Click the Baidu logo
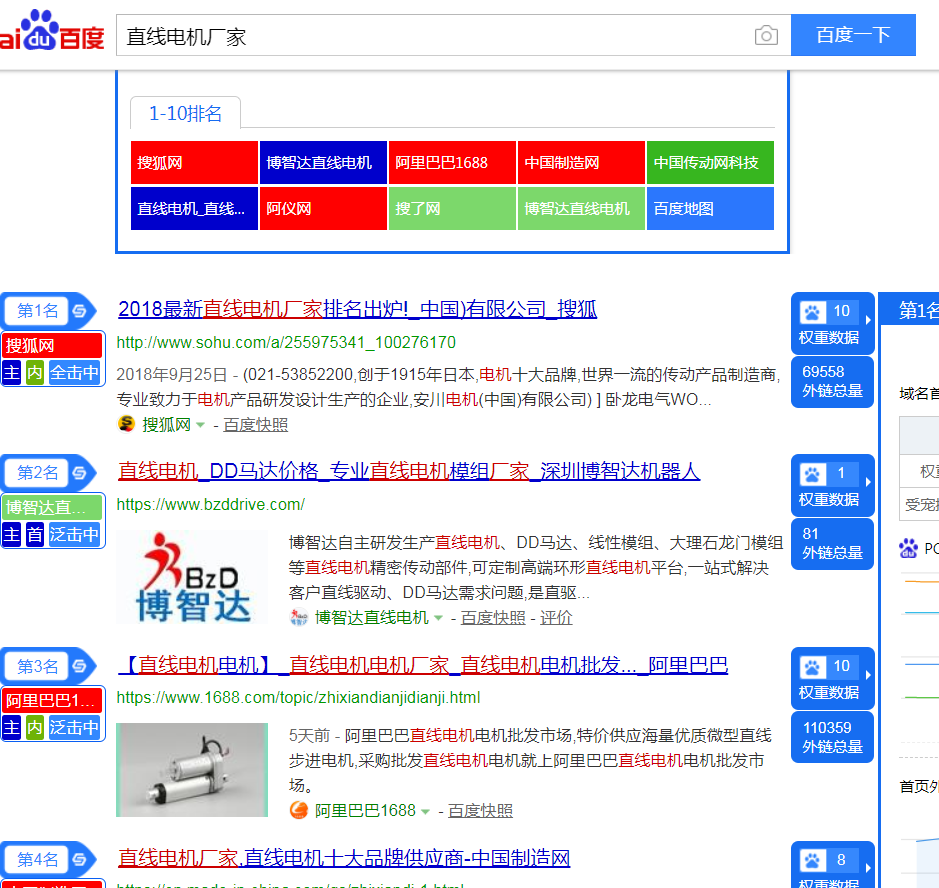The height and width of the screenshot is (888, 939). click(x=52, y=32)
